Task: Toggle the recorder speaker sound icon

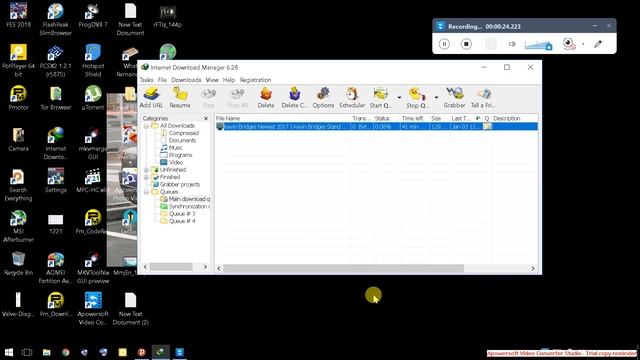Action: click(x=512, y=44)
